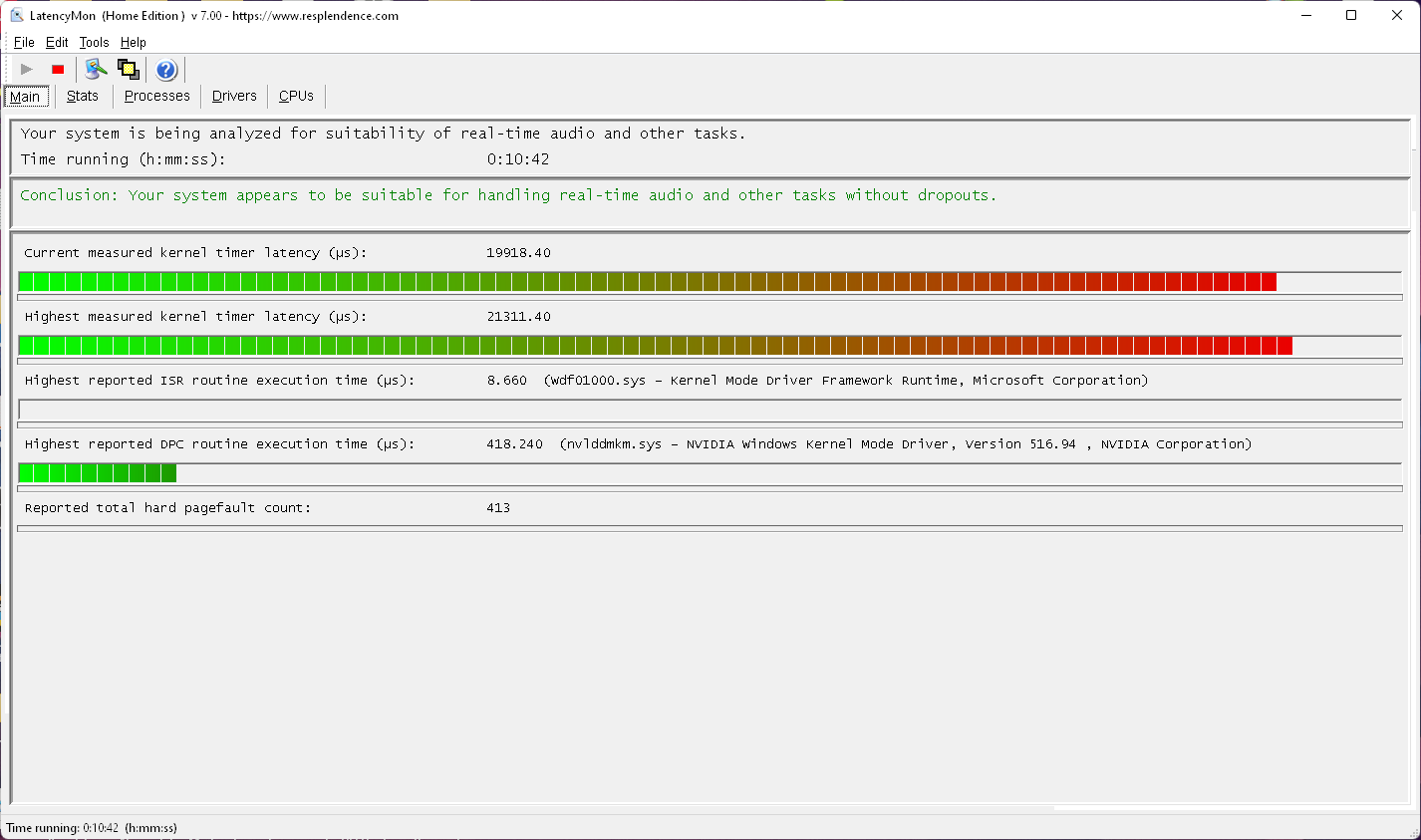Click the 'Highest reported DPC routine' label
This screenshot has width=1421, height=840.
click(219, 444)
